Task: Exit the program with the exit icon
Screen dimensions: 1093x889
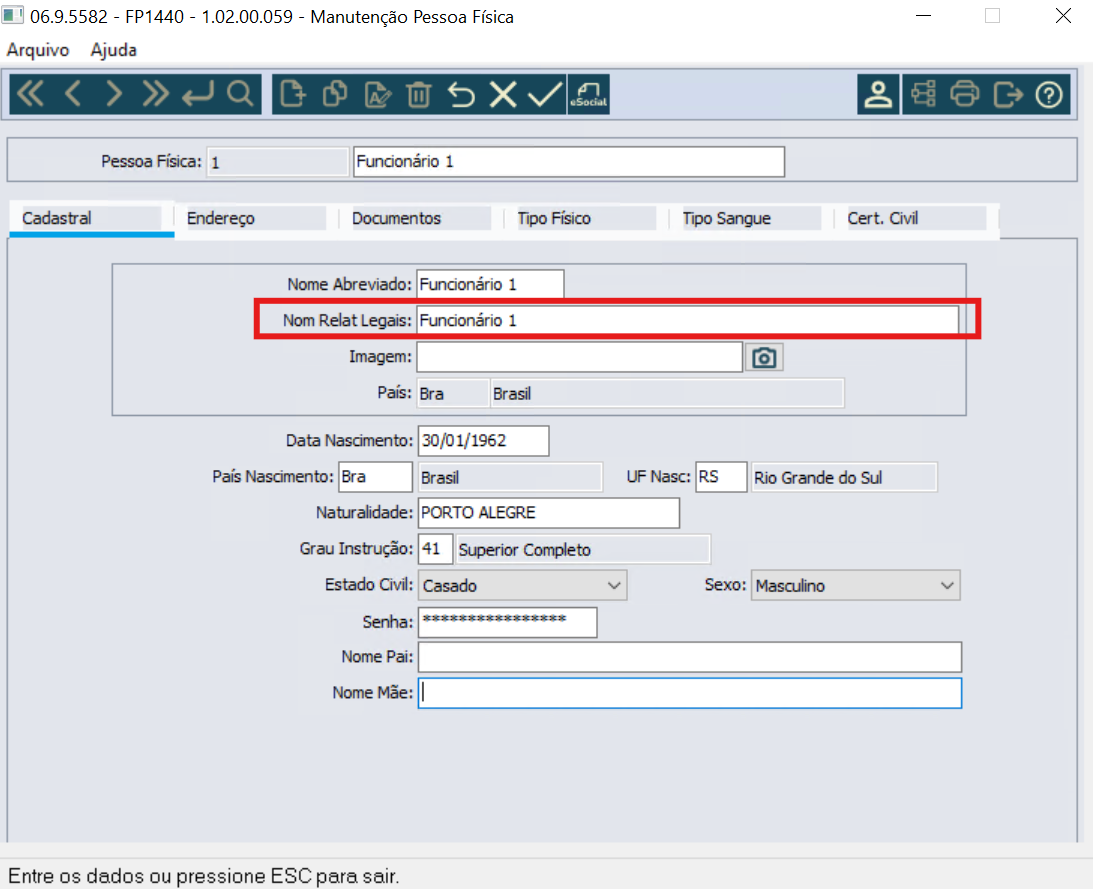Action: pyautogui.click(x=1007, y=93)
